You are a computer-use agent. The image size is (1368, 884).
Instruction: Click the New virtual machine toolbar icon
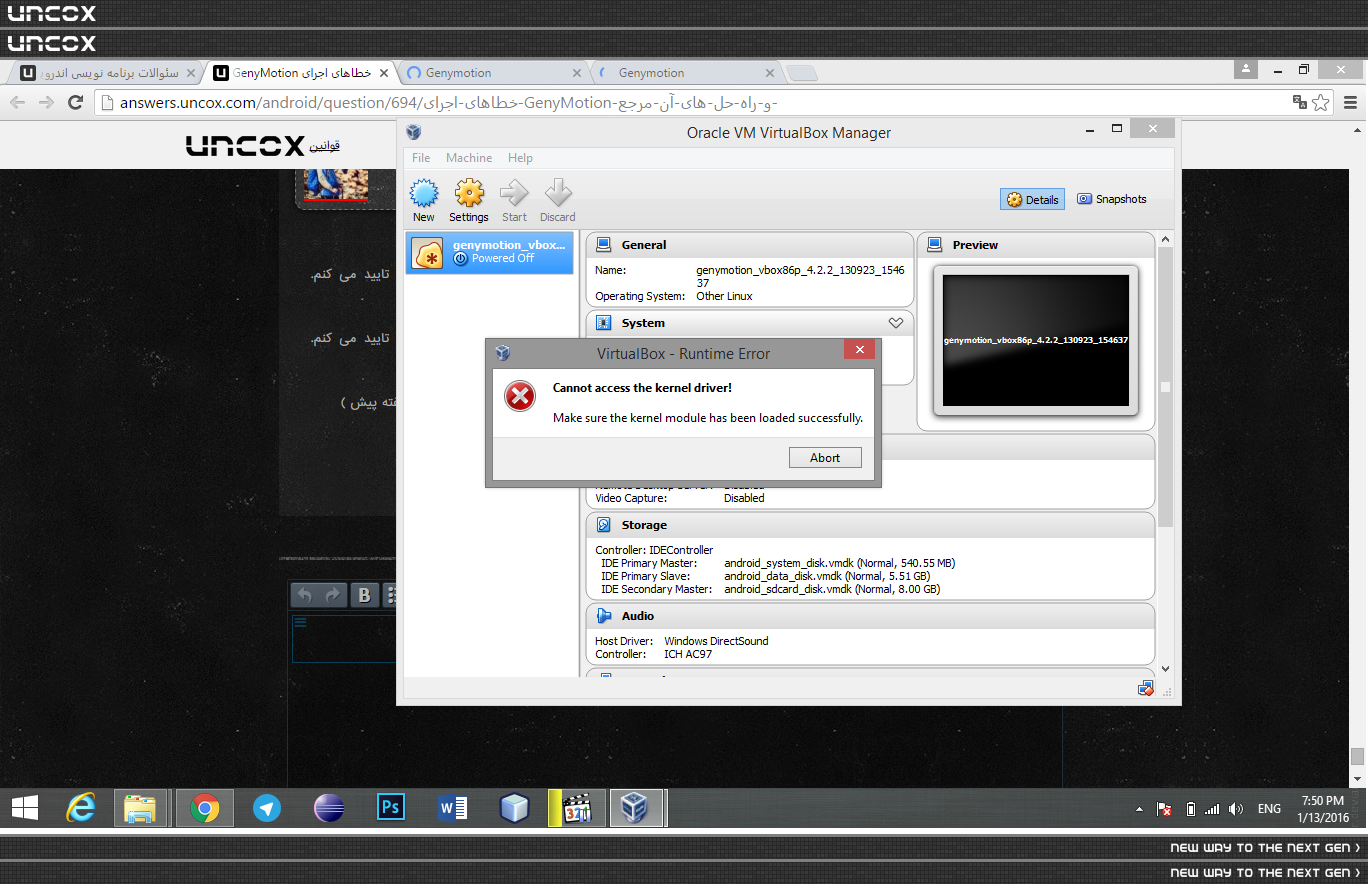tap(424, 200)
